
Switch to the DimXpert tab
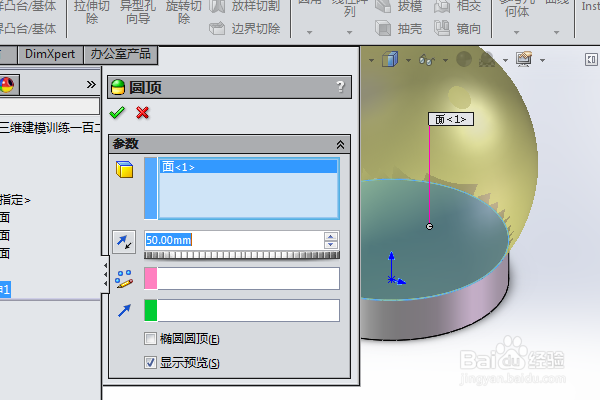pos(50,54)
